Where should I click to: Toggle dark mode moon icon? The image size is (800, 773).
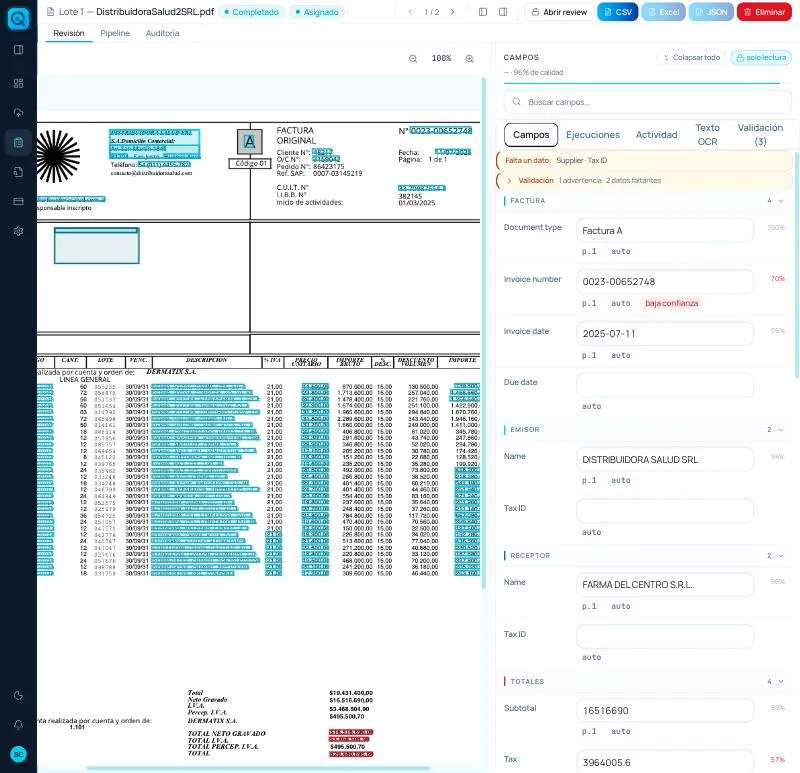(18, 695)
